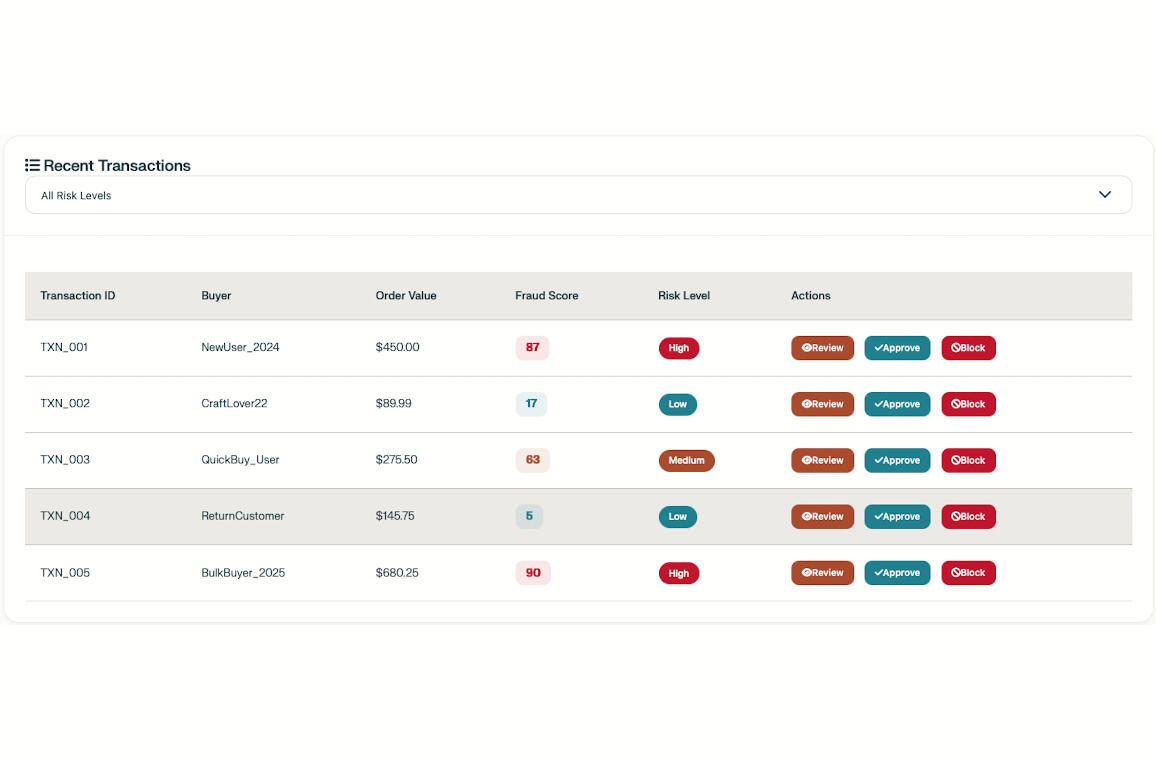Block transaction TXN_005
Screen dimensions: 1156x760
click(x=968, y=573)
